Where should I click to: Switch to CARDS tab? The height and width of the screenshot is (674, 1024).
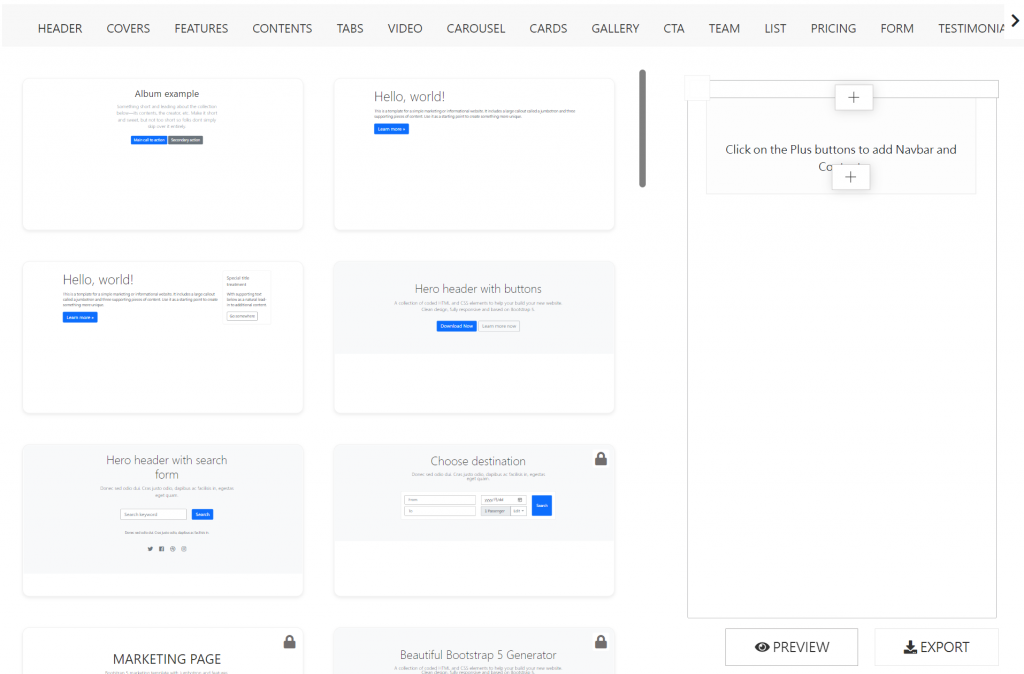(549, 29)
